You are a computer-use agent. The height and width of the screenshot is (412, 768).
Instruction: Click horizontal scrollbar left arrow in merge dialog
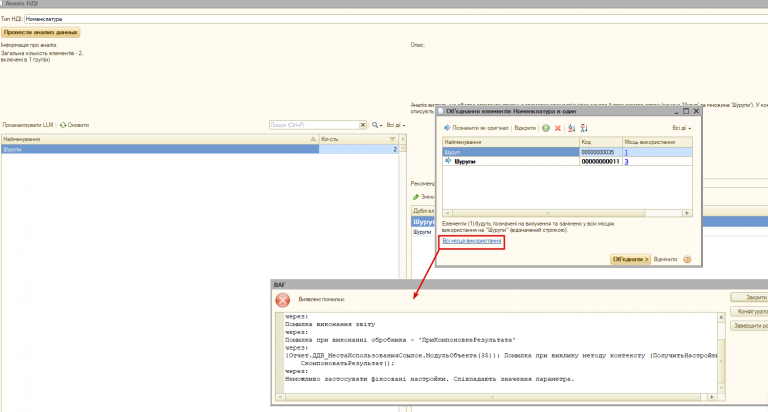coord(447,213)
